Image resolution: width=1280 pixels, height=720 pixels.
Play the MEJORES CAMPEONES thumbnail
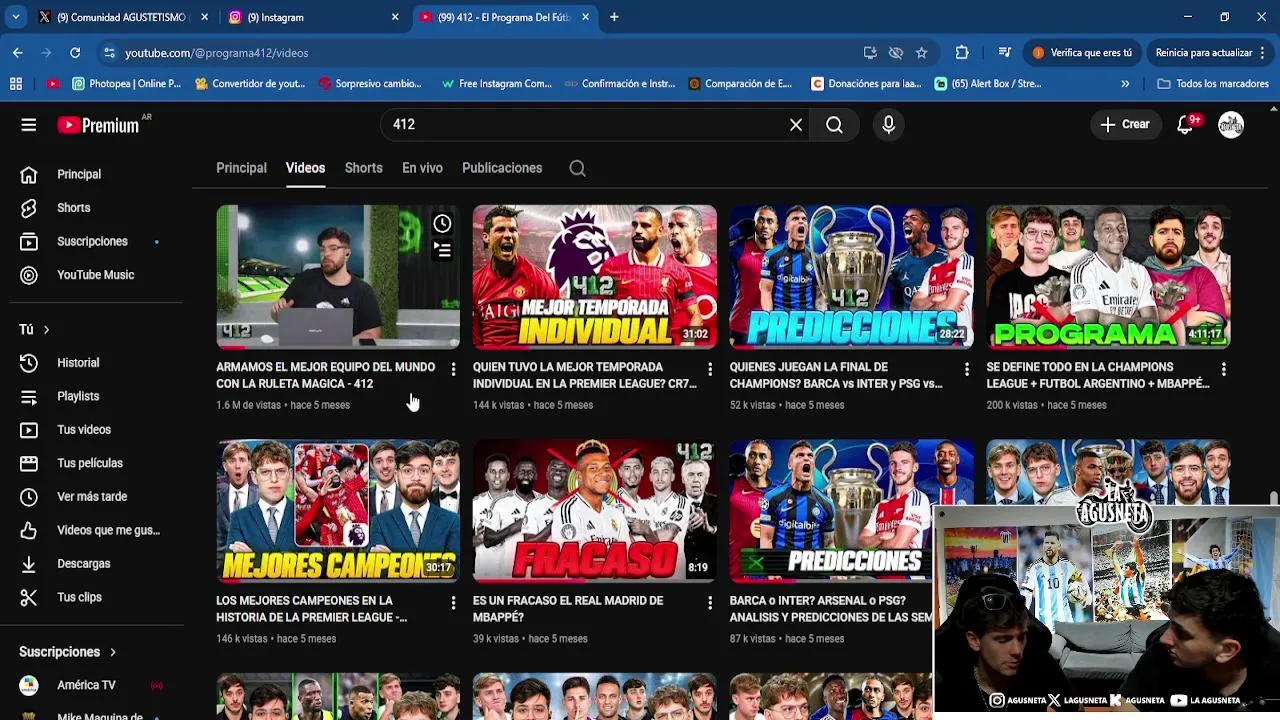[338, 510]
